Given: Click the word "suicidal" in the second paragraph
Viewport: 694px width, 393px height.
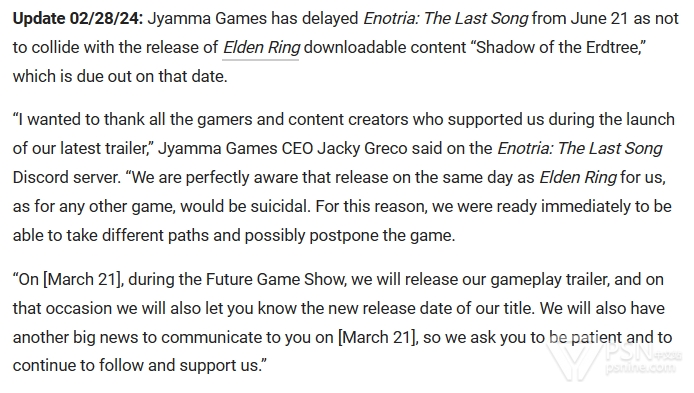Looking at the screenshot, I should pyautogui.click(x=279, y=206).
